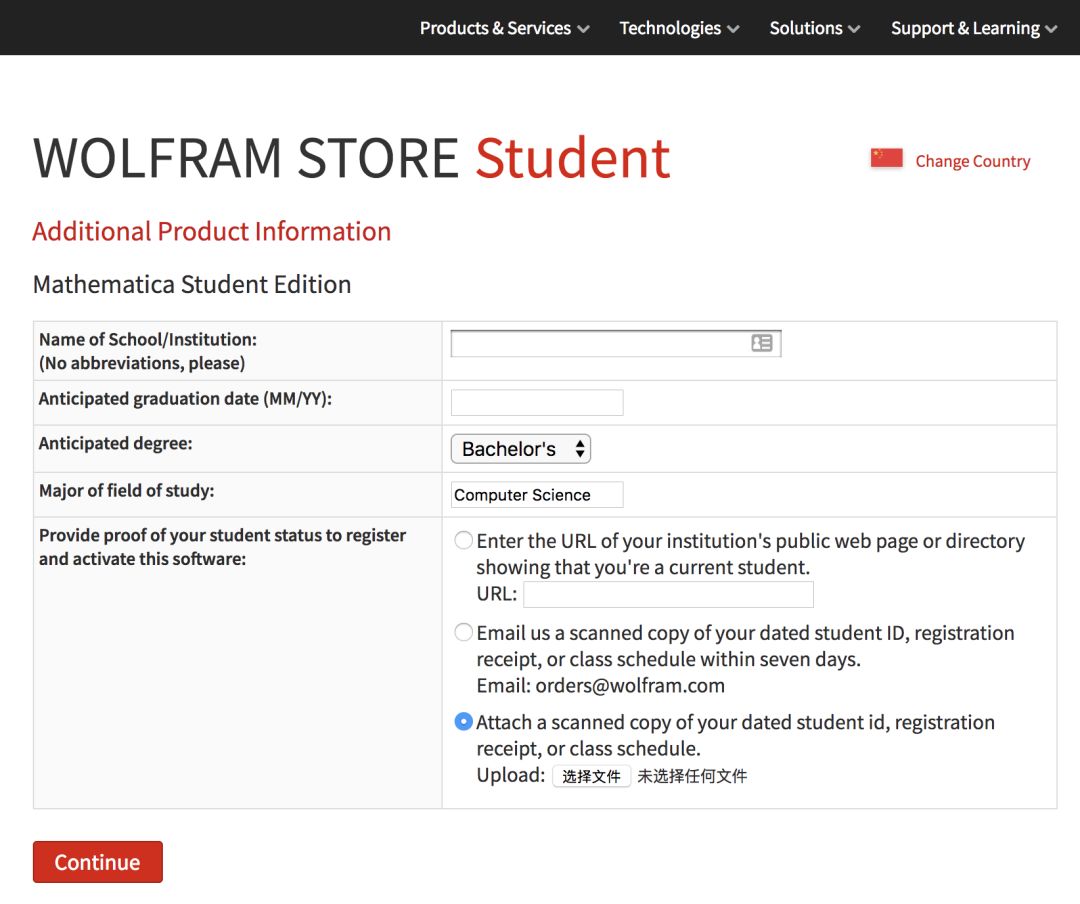Focus the Name of School/Institution field

(x=600, y=343)
